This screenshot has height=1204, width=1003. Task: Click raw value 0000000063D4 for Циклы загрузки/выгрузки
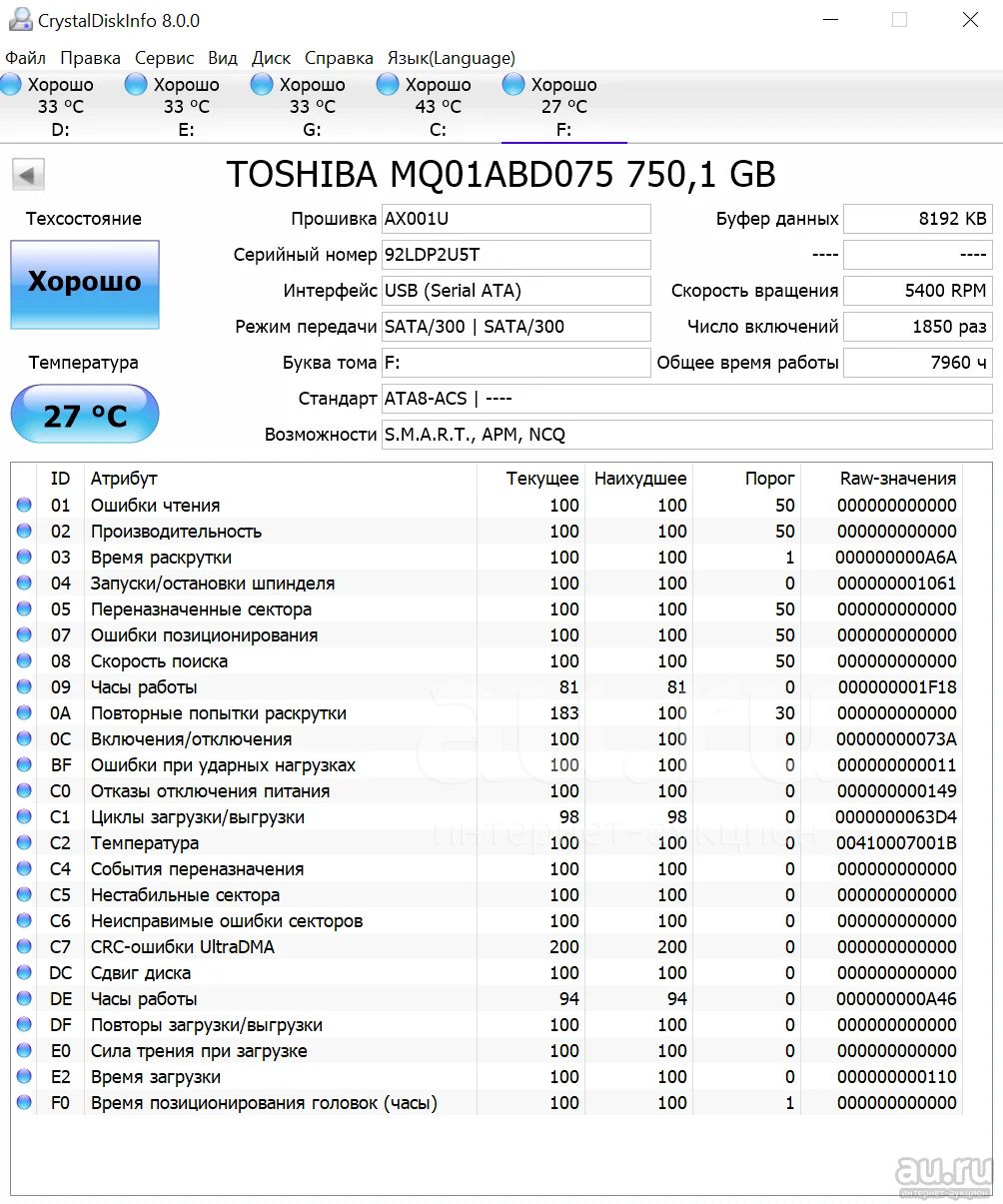(x=897, y=817)
